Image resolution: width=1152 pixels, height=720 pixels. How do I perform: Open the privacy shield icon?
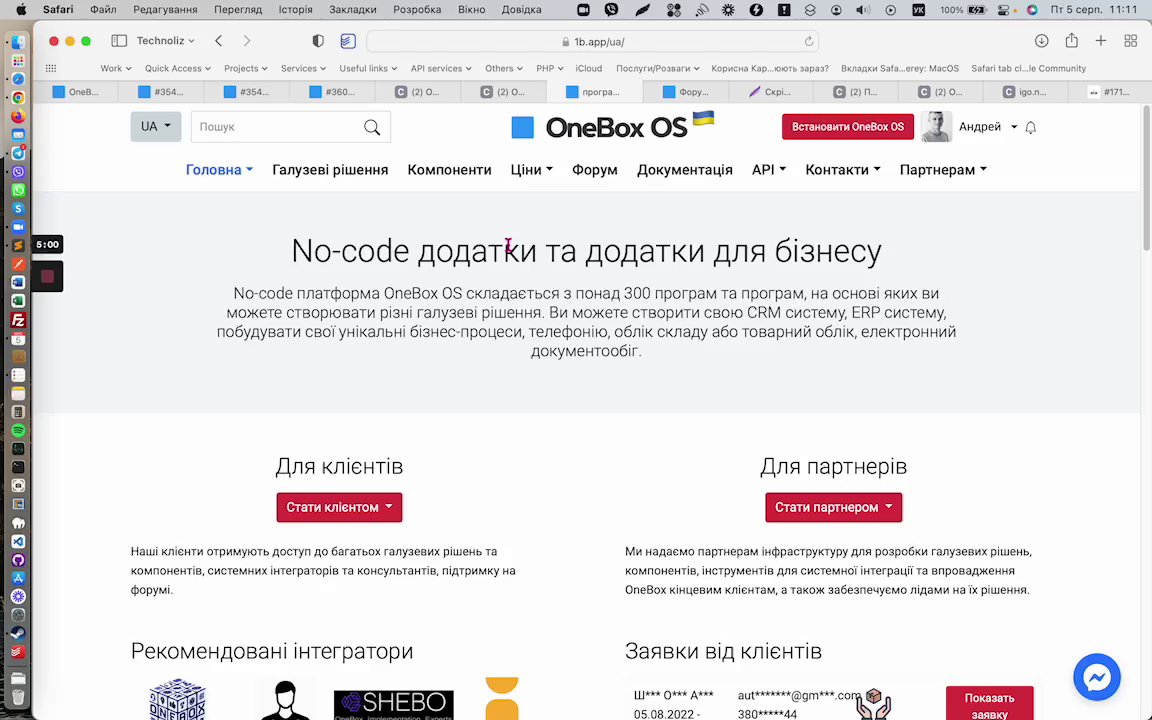coord(318,41)
